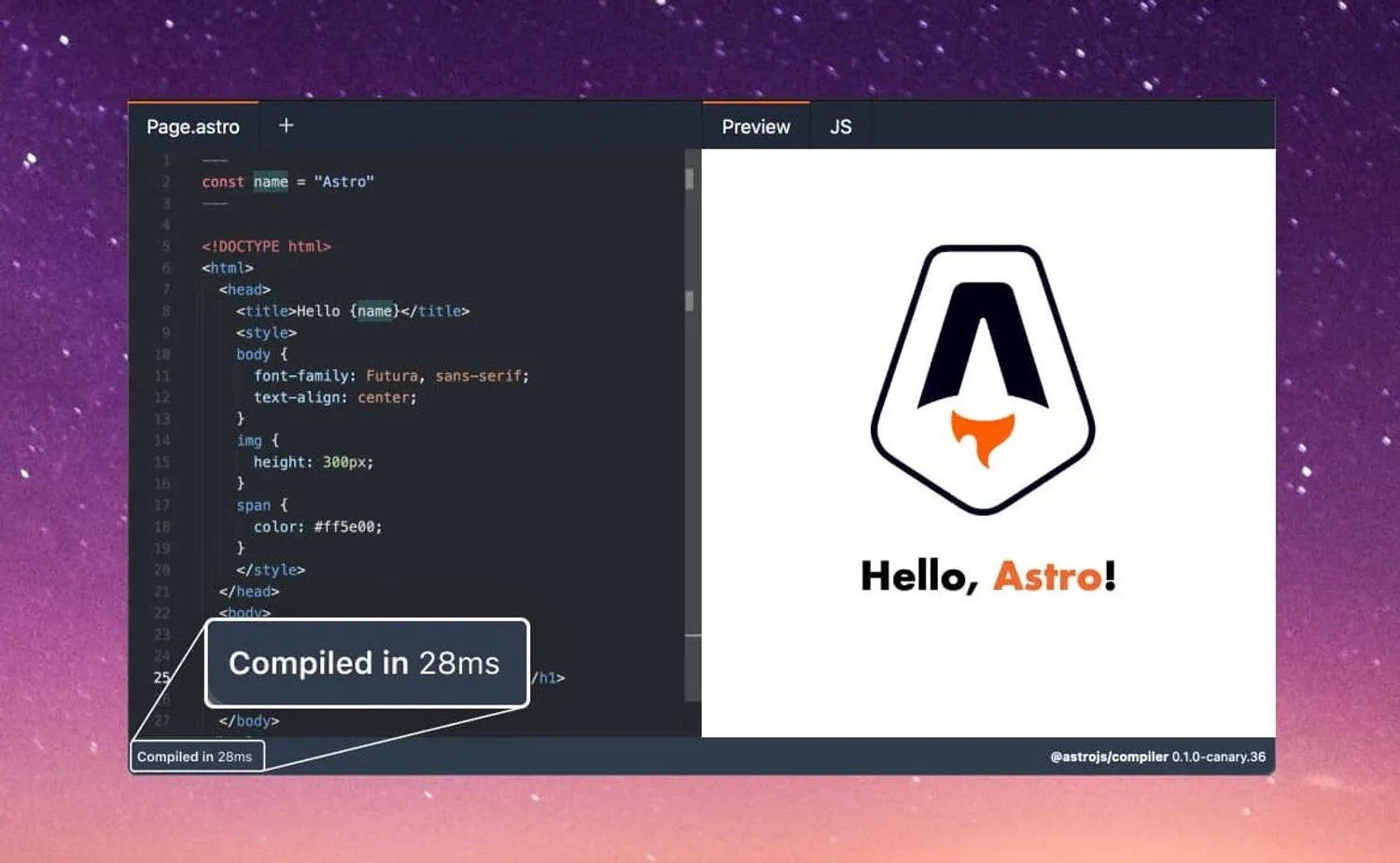Switch to the Preview tab

(756, 127)
